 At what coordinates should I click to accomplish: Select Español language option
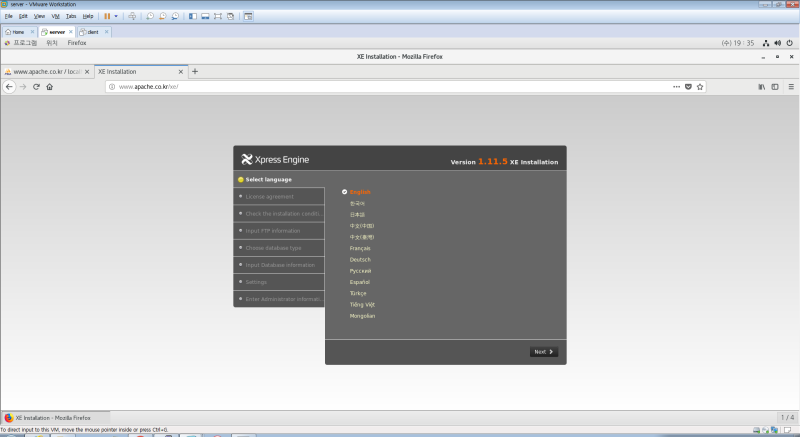click(x=360, y=282)
